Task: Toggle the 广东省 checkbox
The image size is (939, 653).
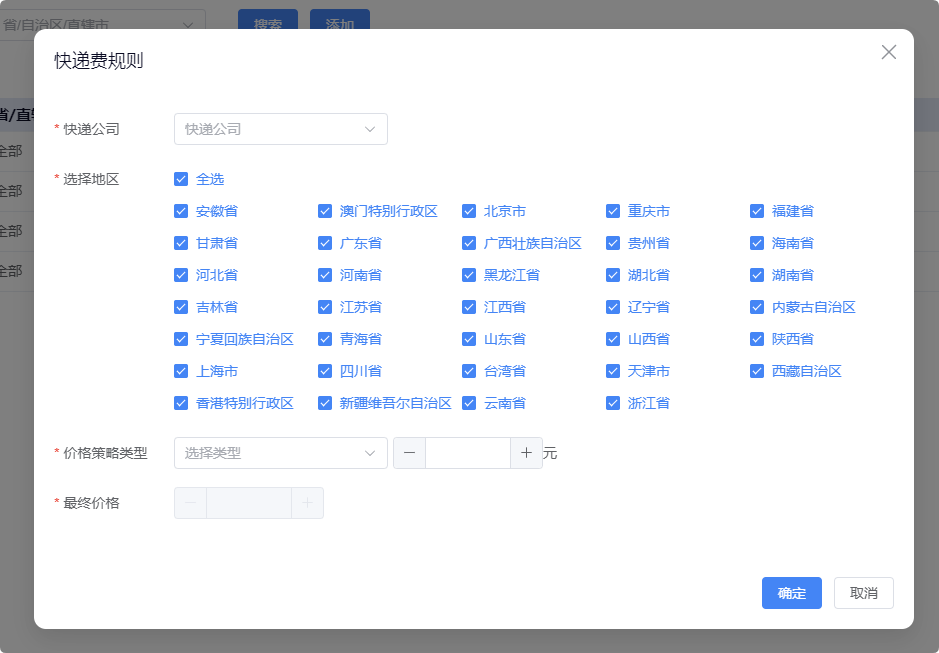Action: point(325,243)
